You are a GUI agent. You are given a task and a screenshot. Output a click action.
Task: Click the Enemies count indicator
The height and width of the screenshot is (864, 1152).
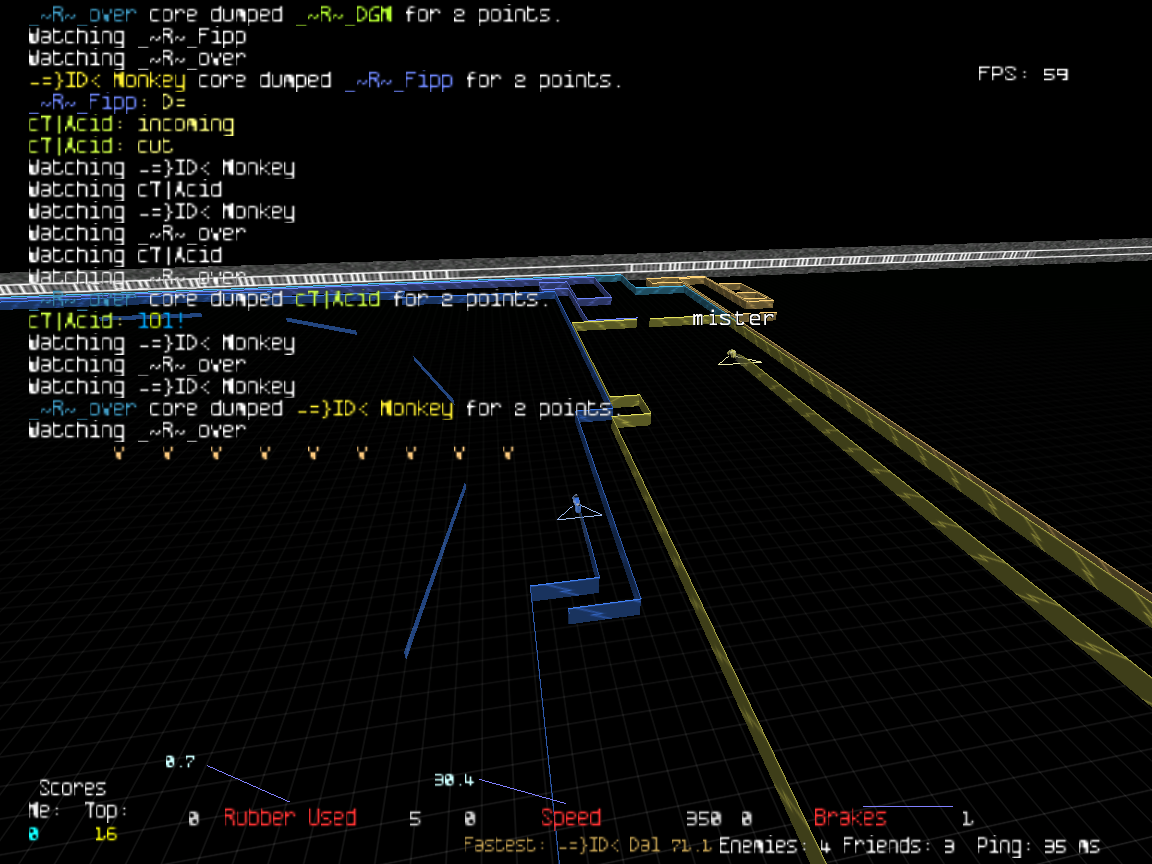tap(774, 846)
